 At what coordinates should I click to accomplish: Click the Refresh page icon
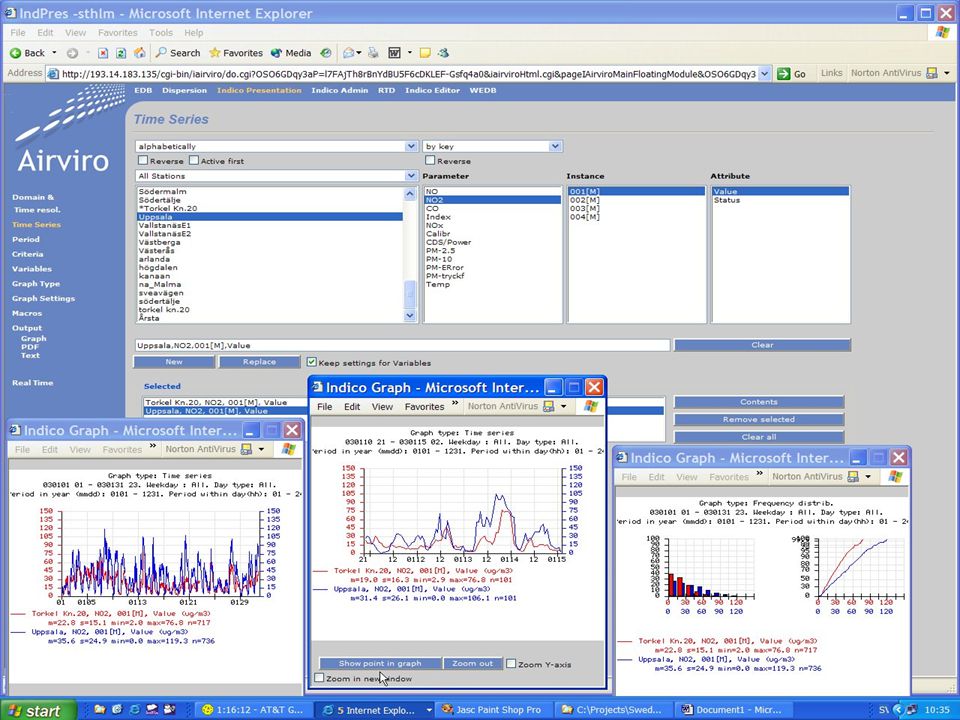pos(121,53)
